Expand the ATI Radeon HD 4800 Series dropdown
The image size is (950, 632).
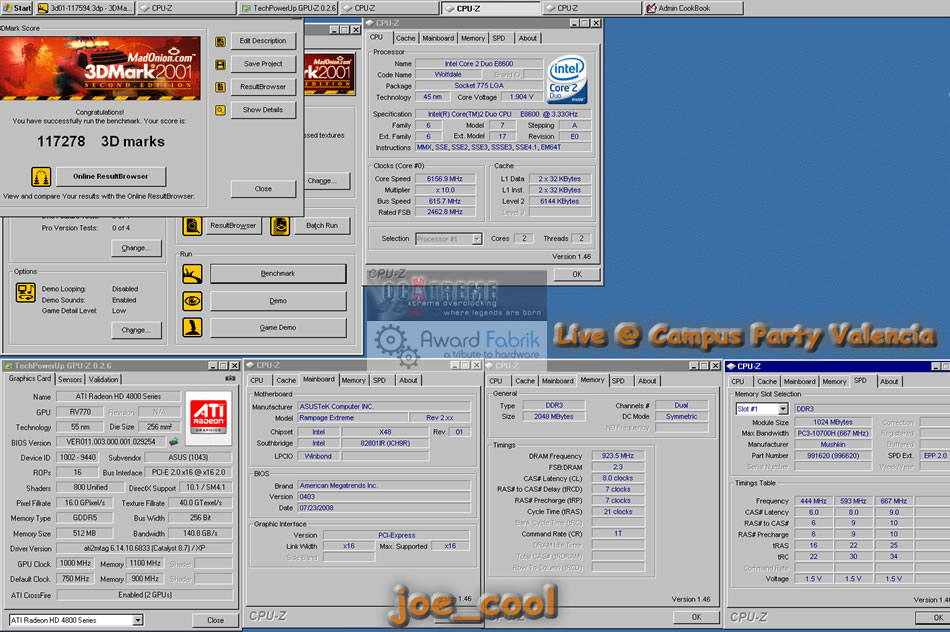[138, 620]
